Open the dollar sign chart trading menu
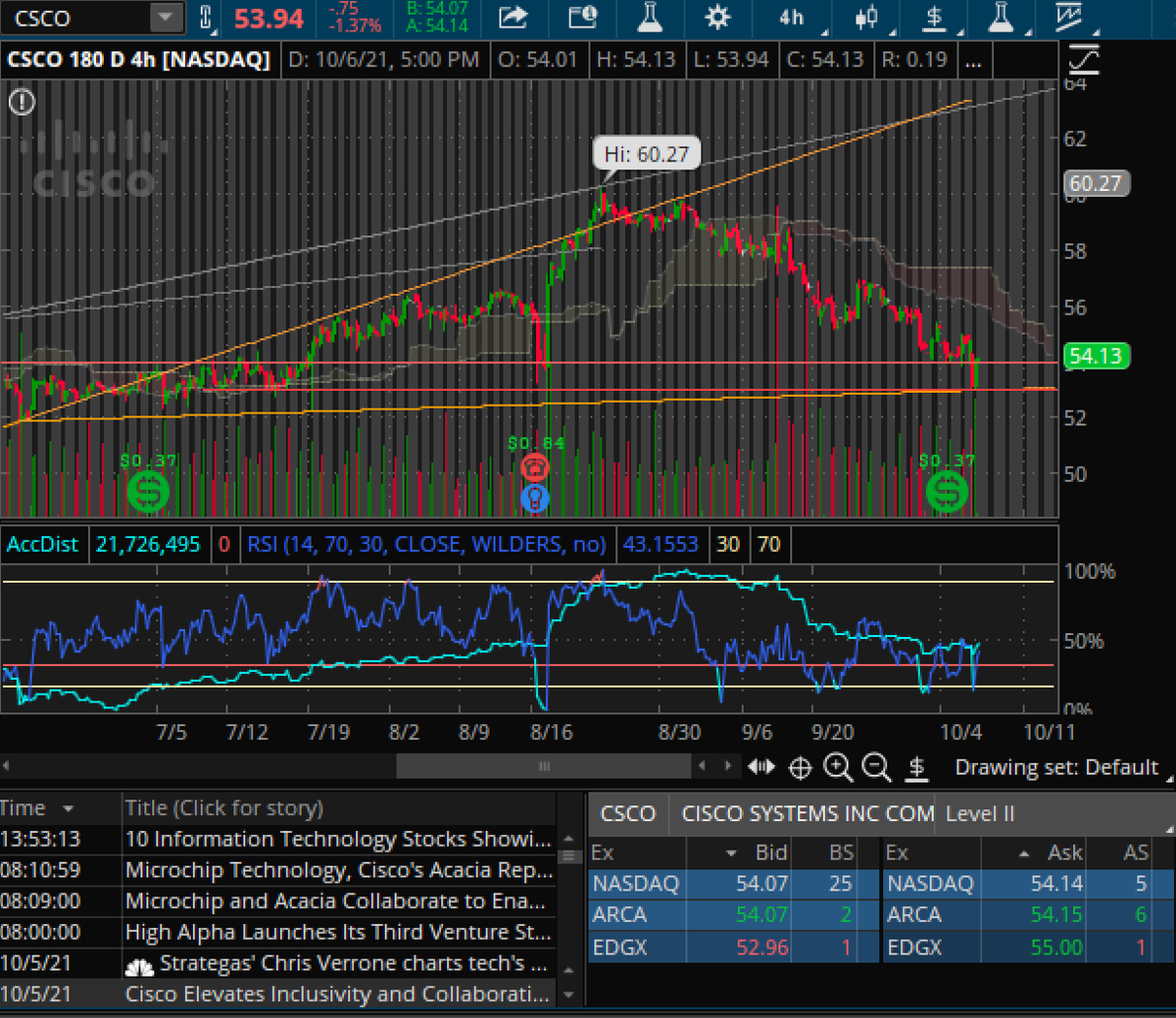The width and height of the screenshot is (1176, 1018). click(934, 17)
